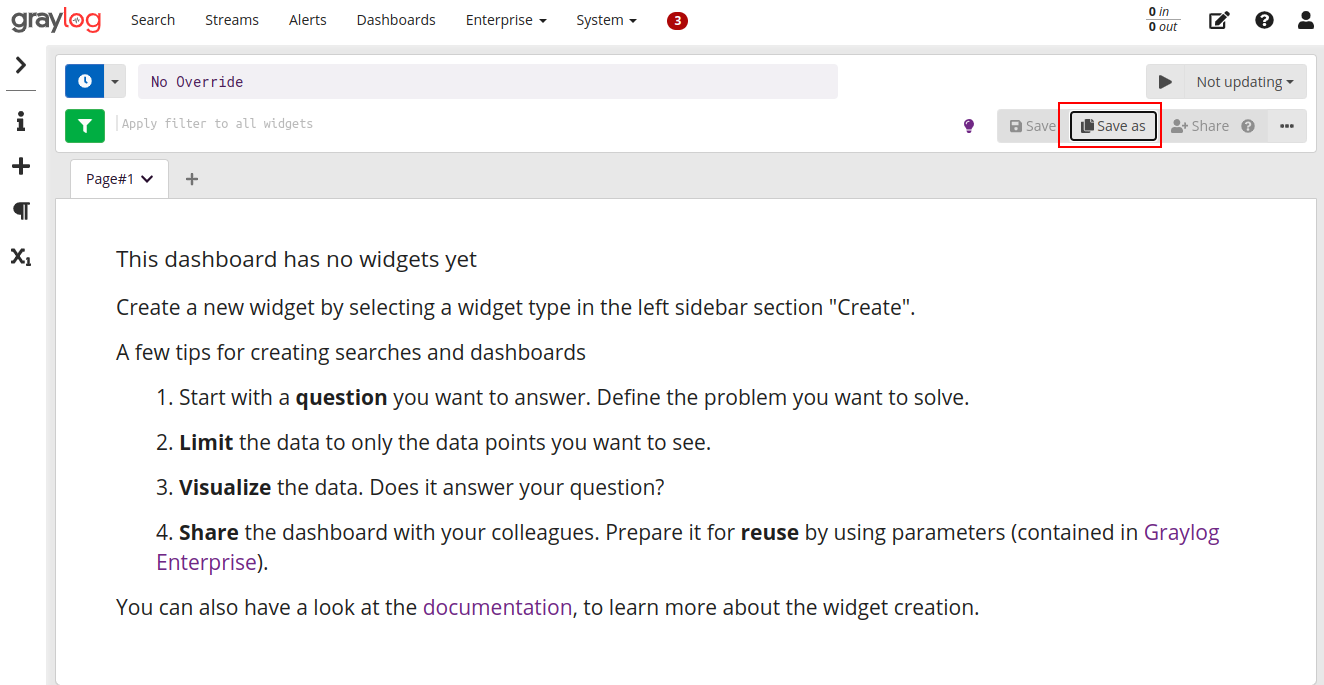Open the Not updating refresh dropdown
This screenshot has width=1324, height=685.
(1245, 82)
